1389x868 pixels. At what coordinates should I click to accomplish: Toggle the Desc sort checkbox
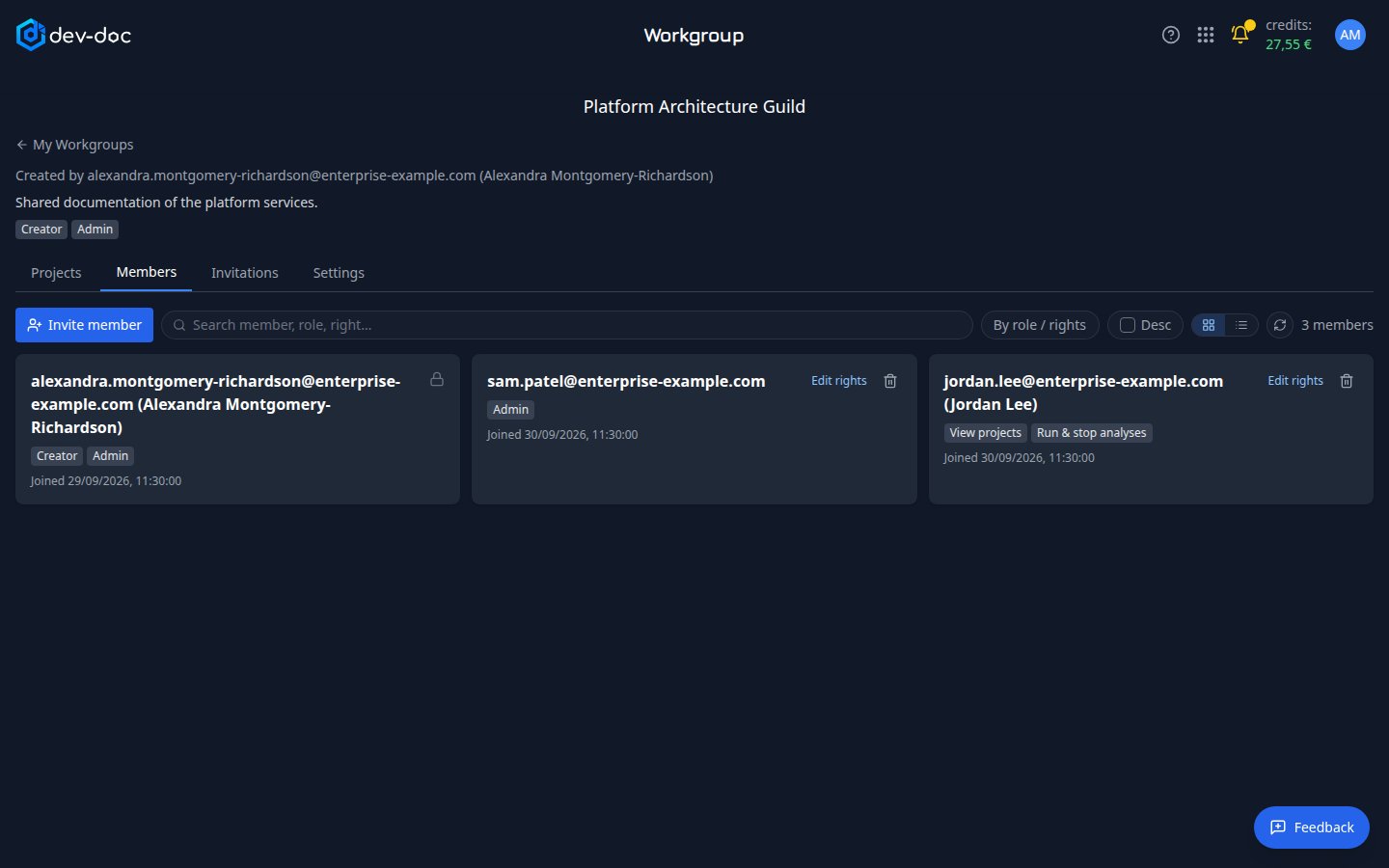[1127, 325]
